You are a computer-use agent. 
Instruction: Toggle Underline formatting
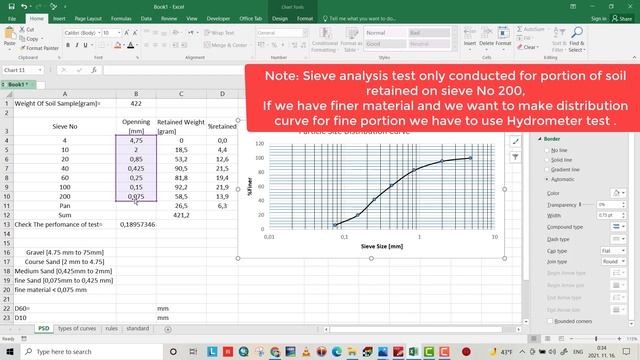(x=85, y=45)
